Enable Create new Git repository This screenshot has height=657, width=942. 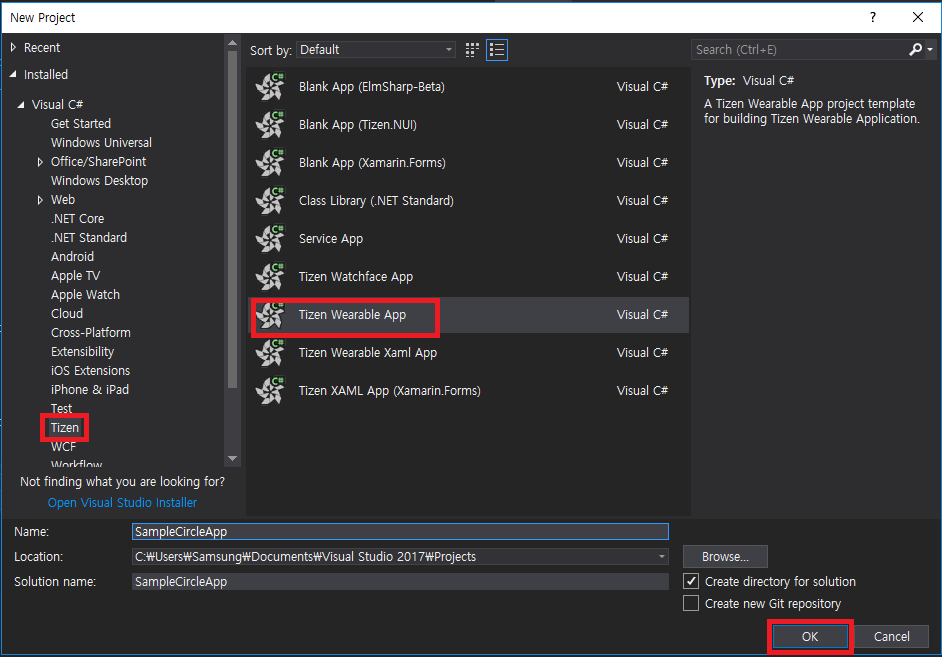pos(690,603)
